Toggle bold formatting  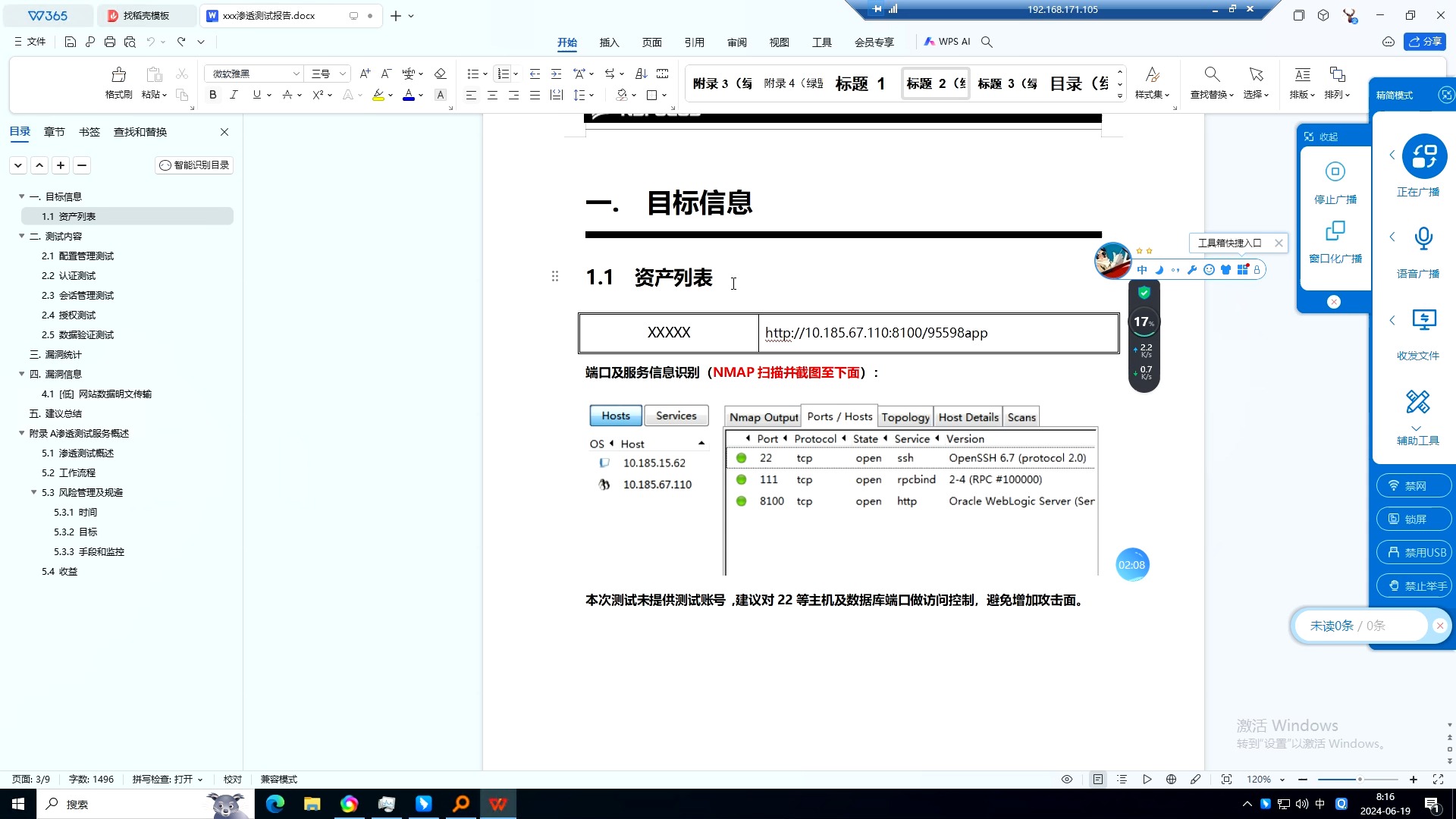(x=212, y=95)
